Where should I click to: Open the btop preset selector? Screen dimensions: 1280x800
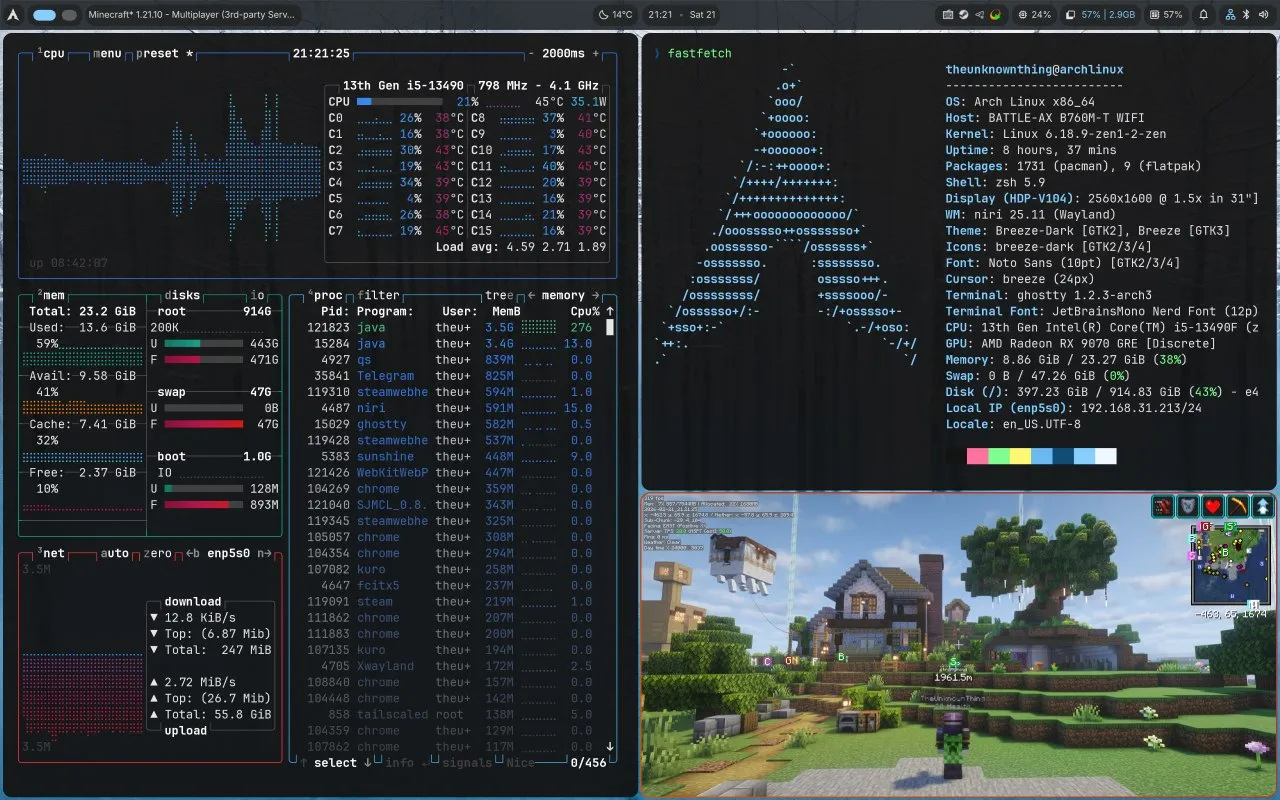coord(158,53)
